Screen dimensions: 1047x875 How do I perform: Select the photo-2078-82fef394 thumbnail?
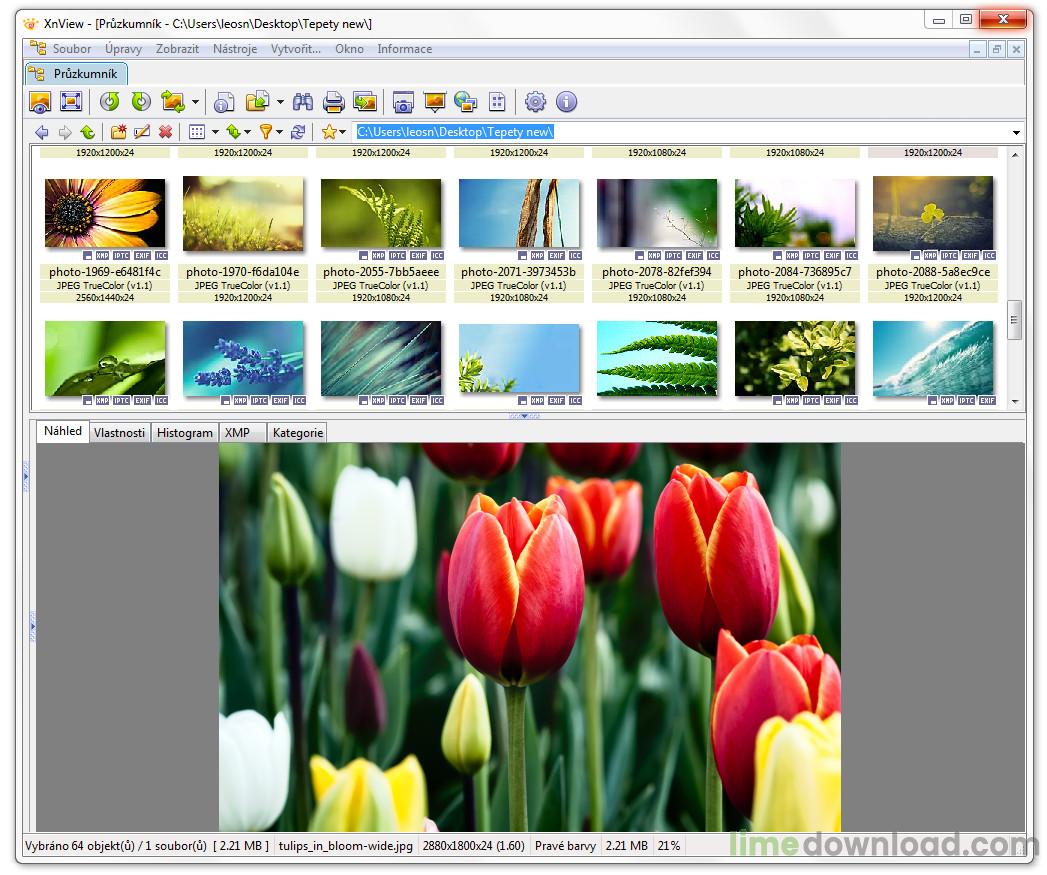point(657,213)
